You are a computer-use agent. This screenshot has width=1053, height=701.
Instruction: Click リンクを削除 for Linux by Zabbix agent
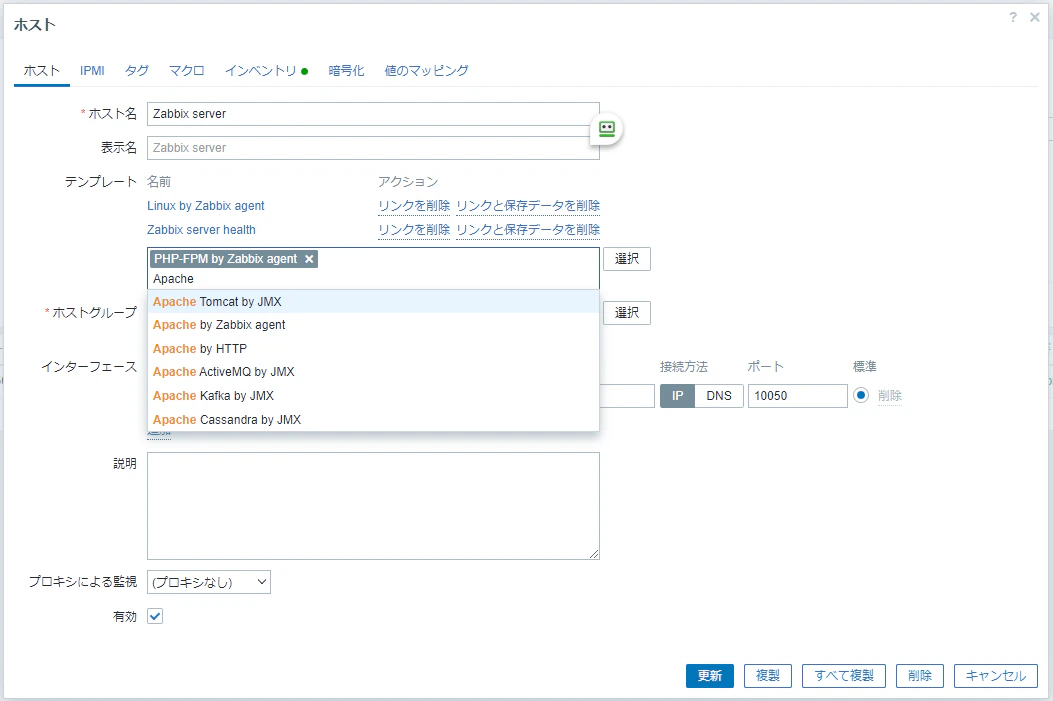point(414,206)
